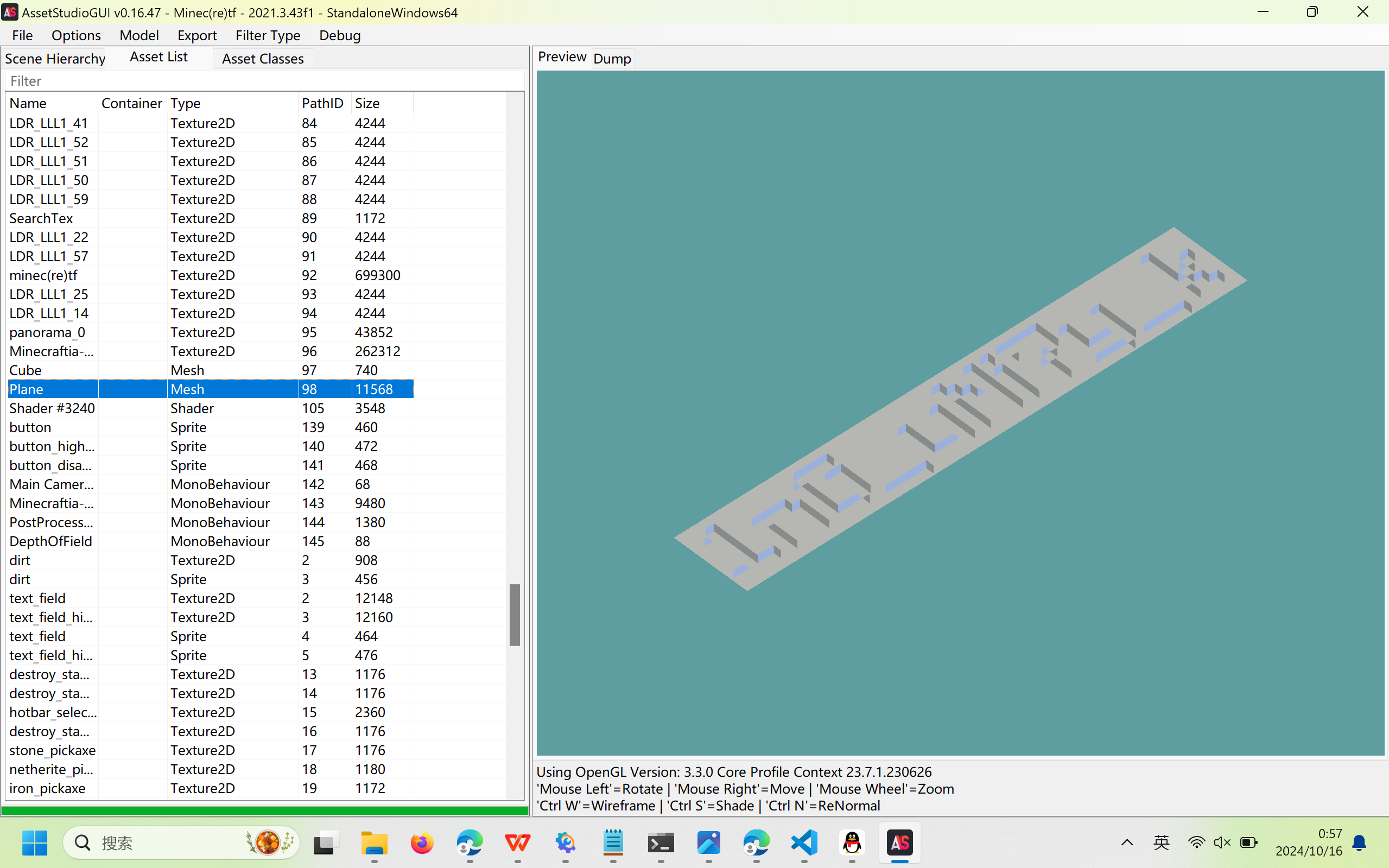Click the Windows Start button
Image resolution: width=1389 pixels, height=868 pixels.
pyautogui.click(x=34, y=842)
